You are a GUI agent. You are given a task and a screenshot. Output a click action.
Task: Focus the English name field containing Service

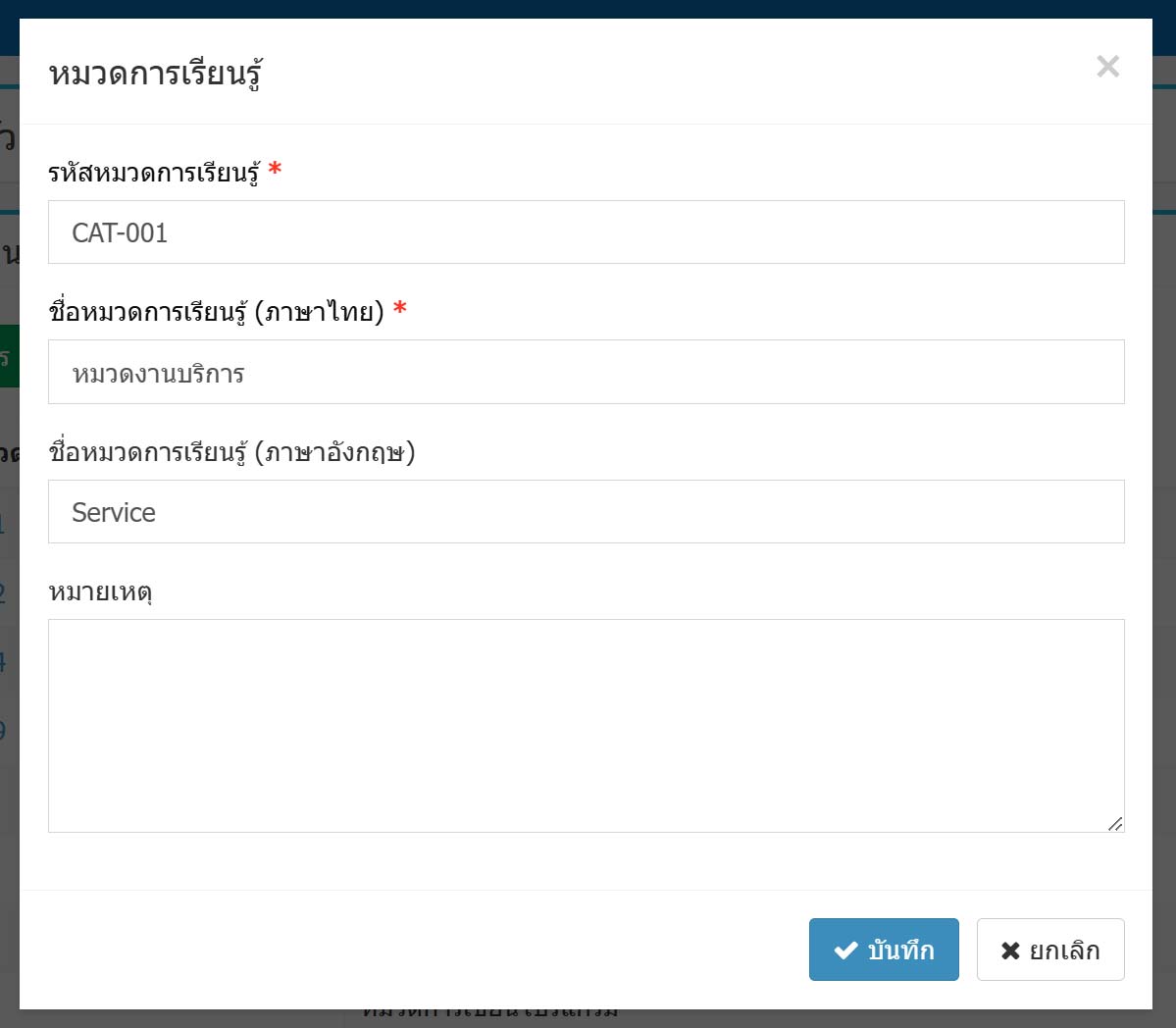tap(586, 511)
